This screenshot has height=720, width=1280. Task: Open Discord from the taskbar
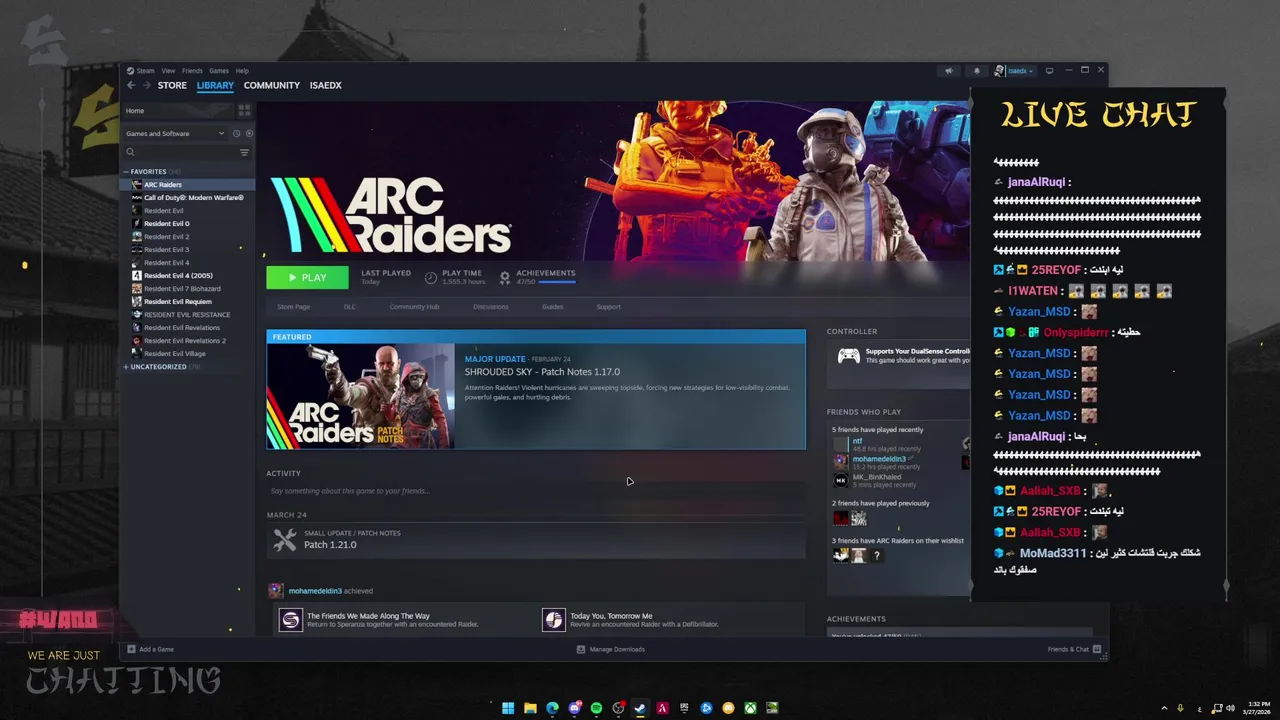coord(574,708)
